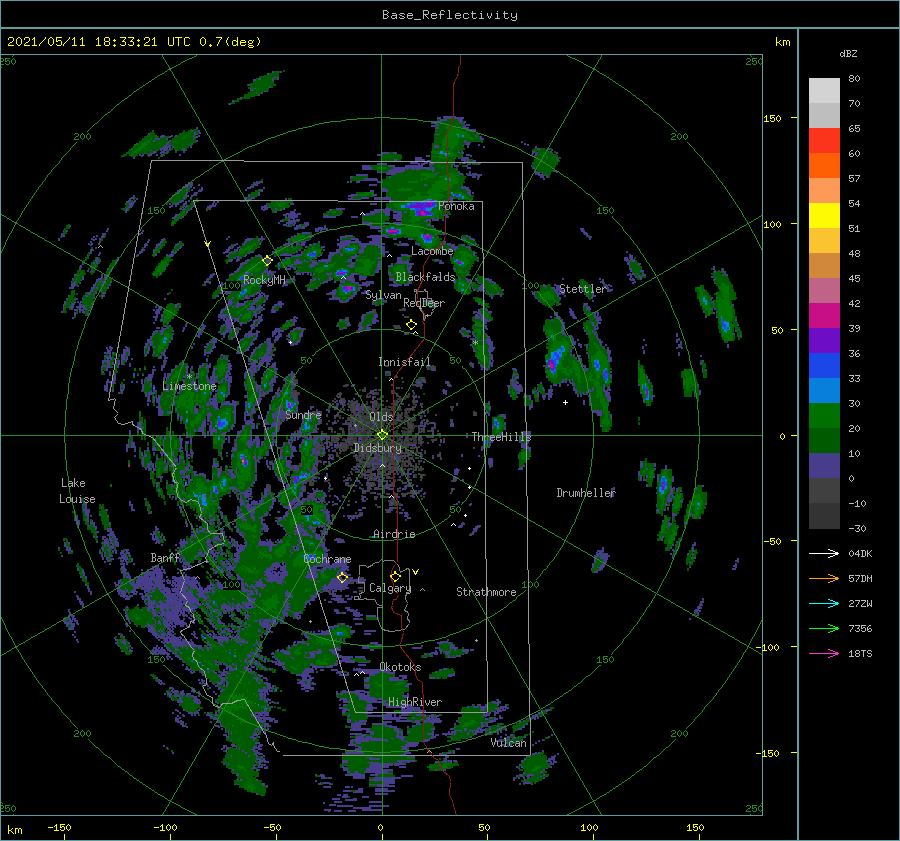Click the Calgary city label

point(390,588)
